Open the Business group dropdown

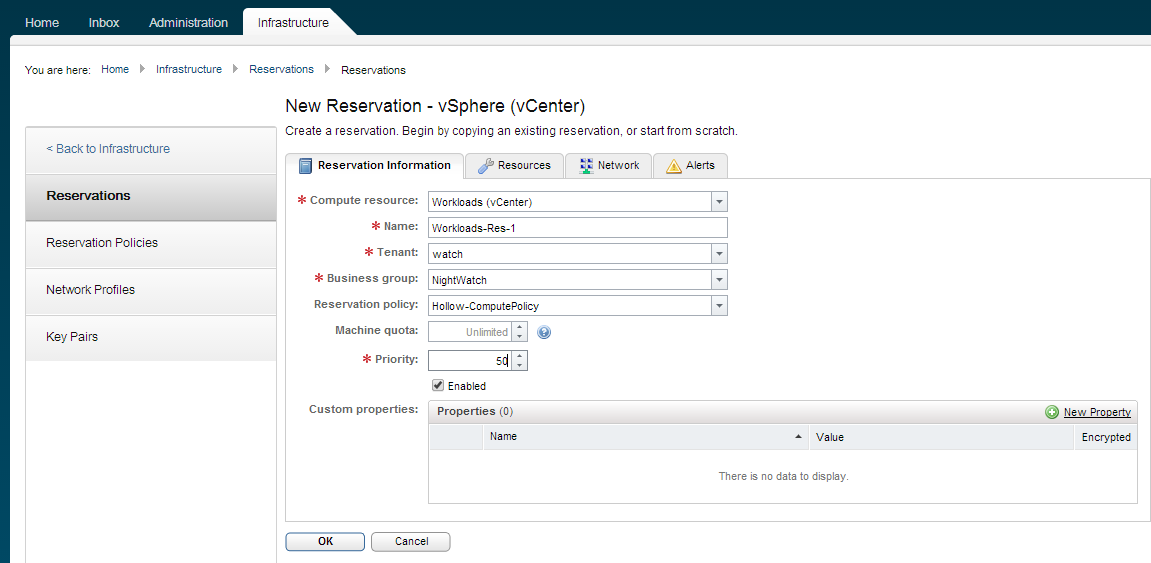tap(719, 280)
